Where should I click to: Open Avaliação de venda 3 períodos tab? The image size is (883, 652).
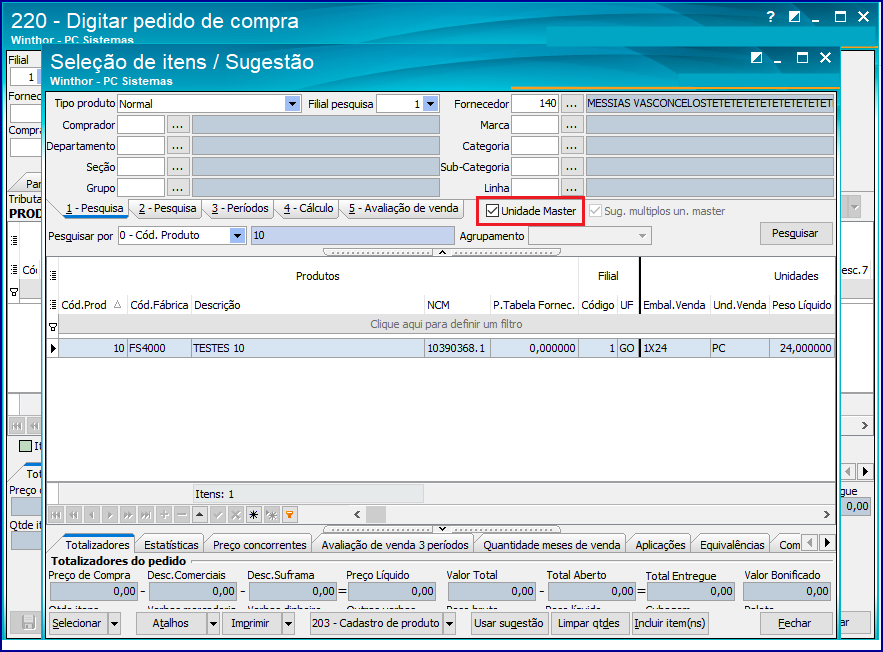(x=395, y=545)
